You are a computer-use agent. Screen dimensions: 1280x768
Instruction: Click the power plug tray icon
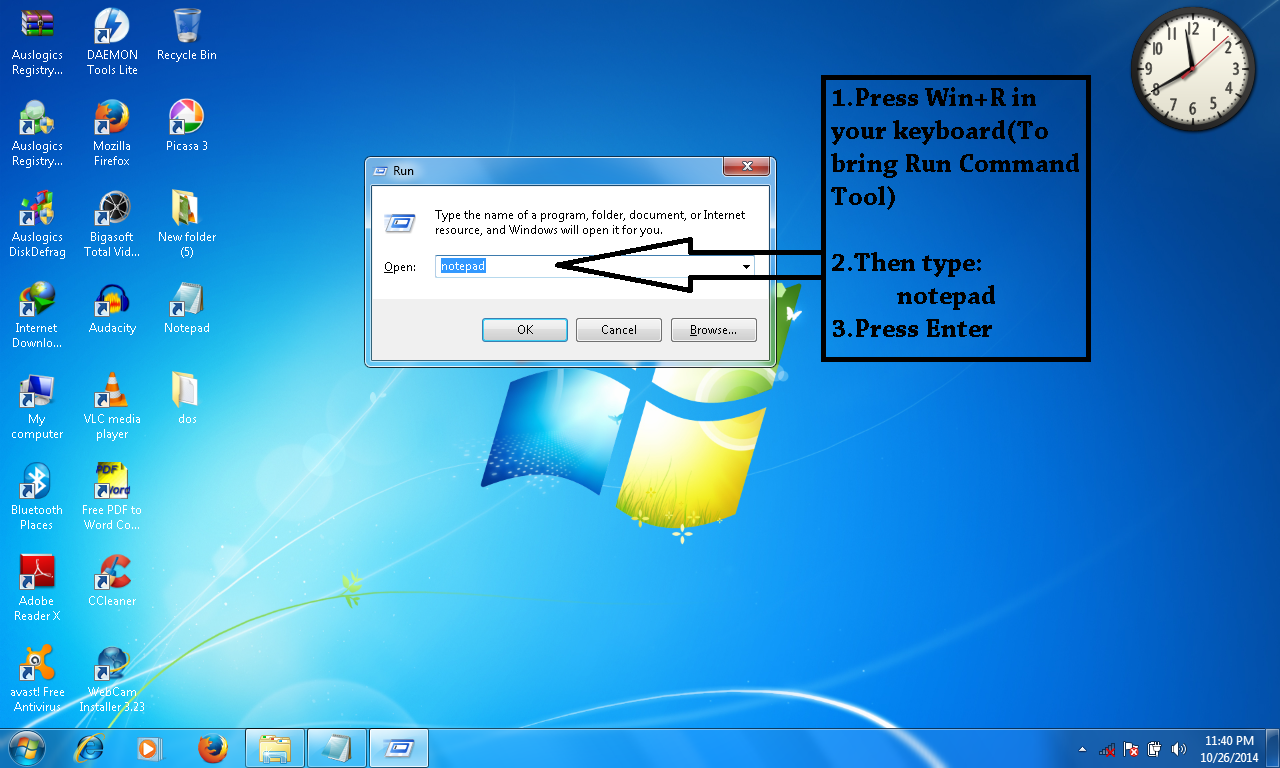click(1155, 749)
